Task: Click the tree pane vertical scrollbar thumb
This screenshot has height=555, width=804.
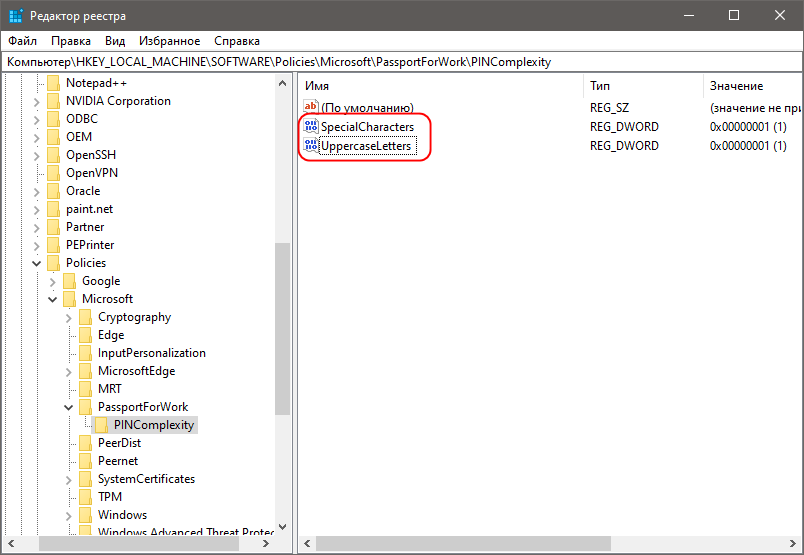Action: (x=283, y=328)
